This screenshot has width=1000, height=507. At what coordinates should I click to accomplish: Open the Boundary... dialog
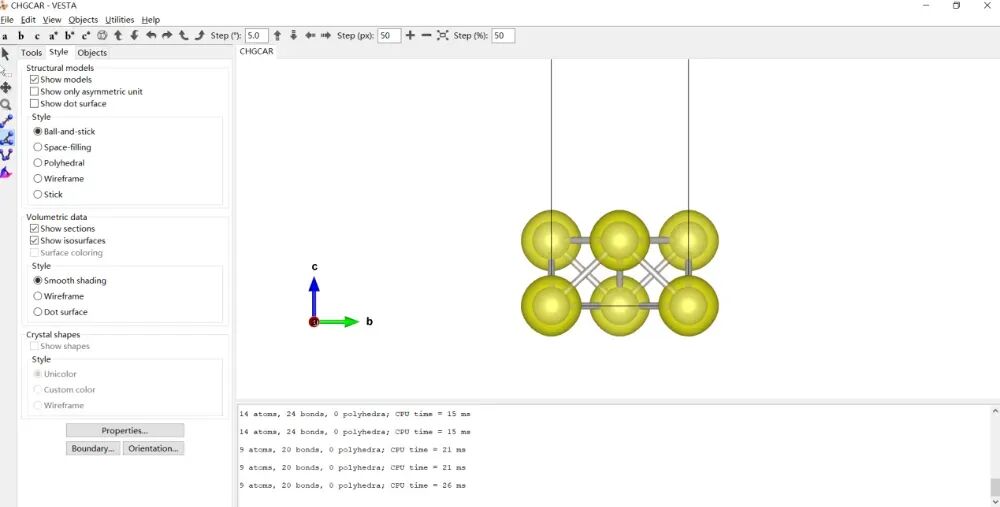pos(93,448)
